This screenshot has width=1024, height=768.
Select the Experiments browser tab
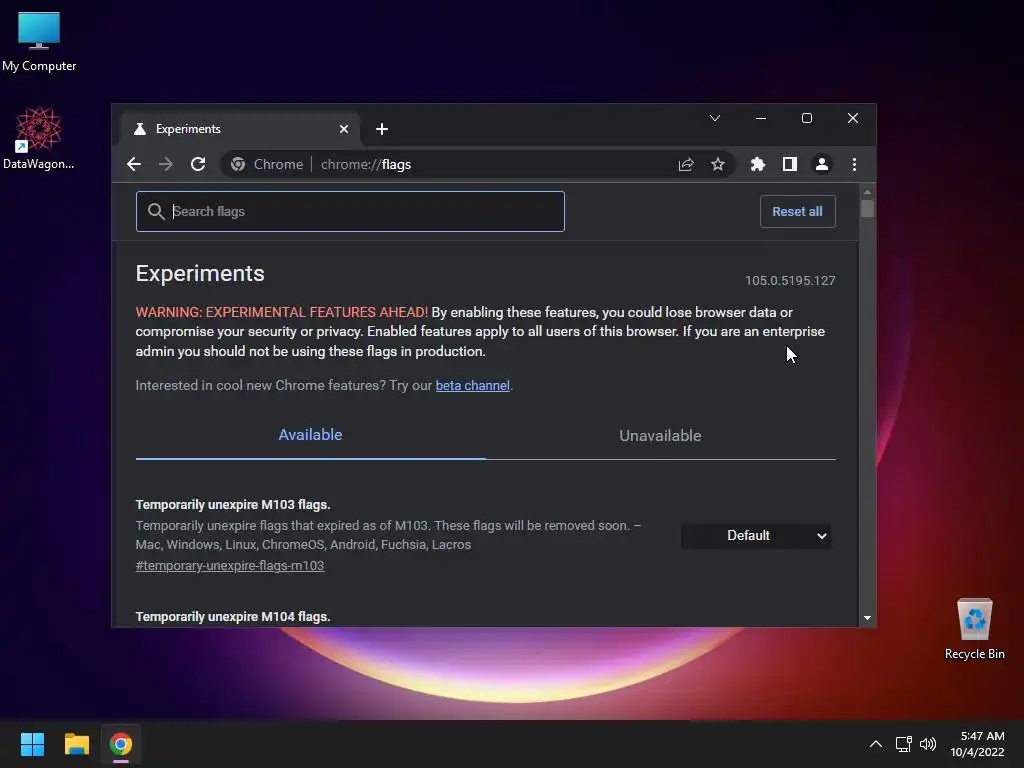239,129
